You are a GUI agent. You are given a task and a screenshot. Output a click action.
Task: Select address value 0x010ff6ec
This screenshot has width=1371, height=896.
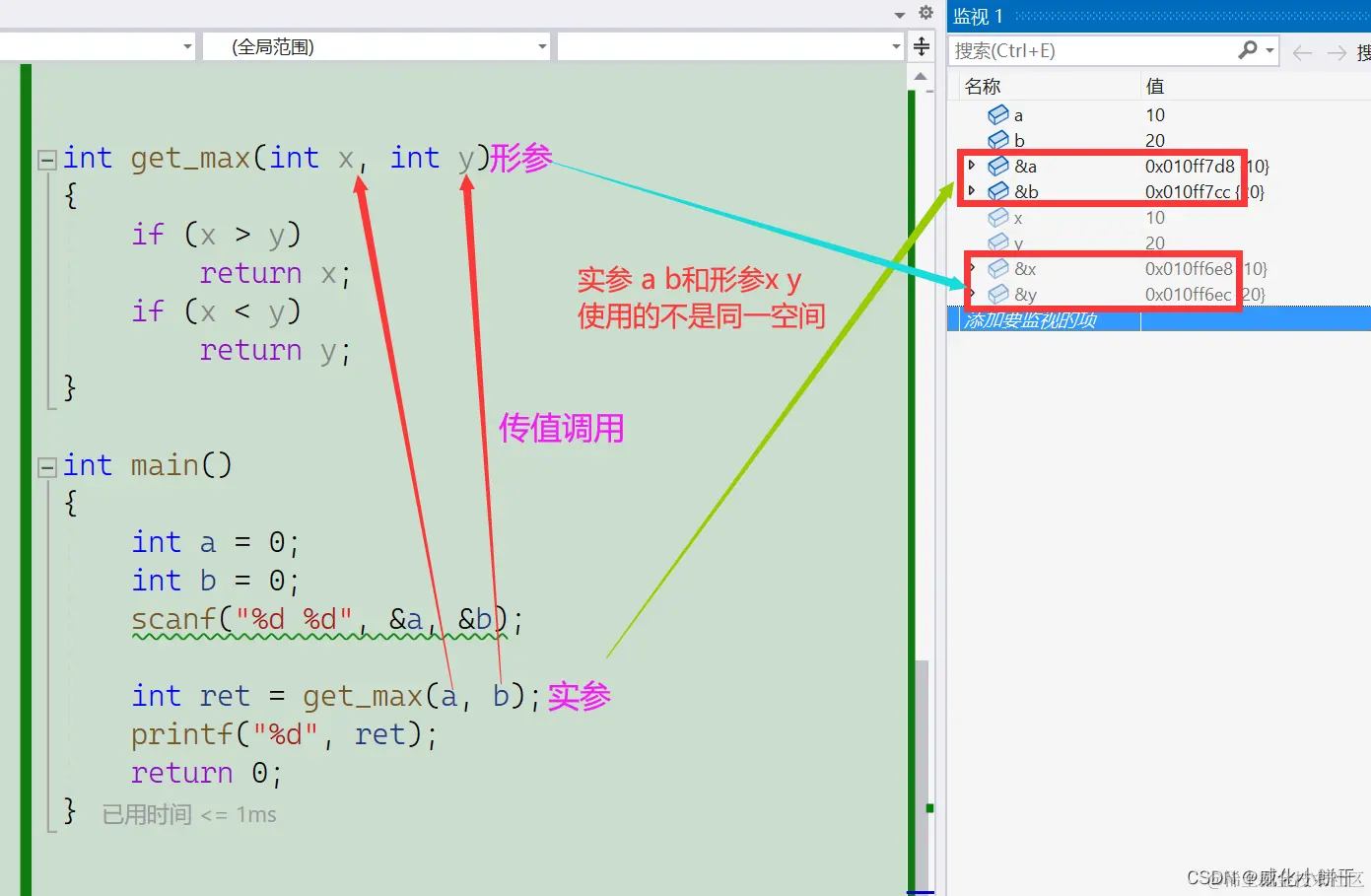1188,294
